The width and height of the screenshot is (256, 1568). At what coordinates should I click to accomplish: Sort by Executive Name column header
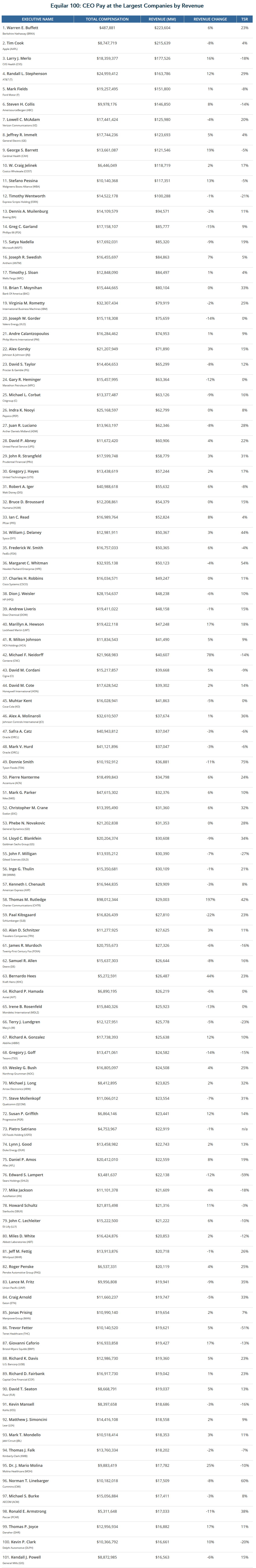point(38,19)
